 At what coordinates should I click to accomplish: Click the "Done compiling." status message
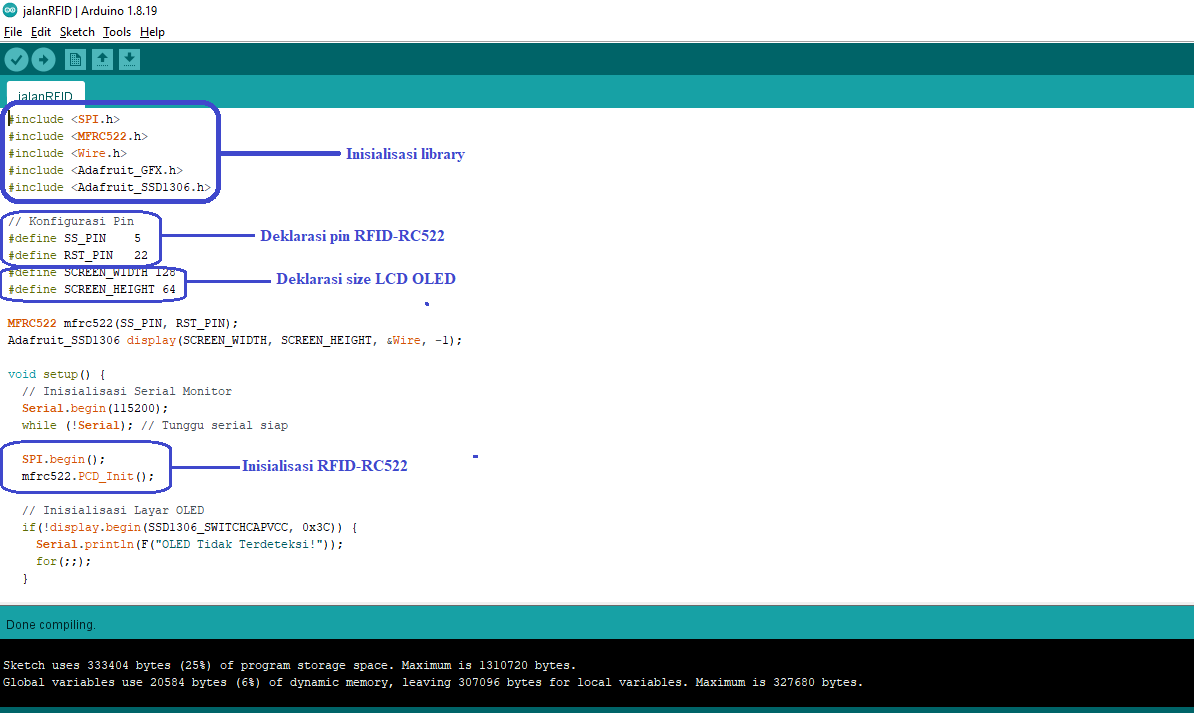[x=51, y=625]
